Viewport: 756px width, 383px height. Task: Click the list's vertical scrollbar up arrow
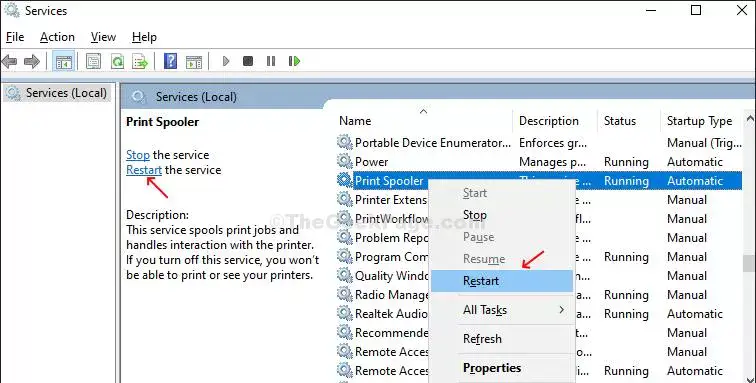(x=750, y=118)
